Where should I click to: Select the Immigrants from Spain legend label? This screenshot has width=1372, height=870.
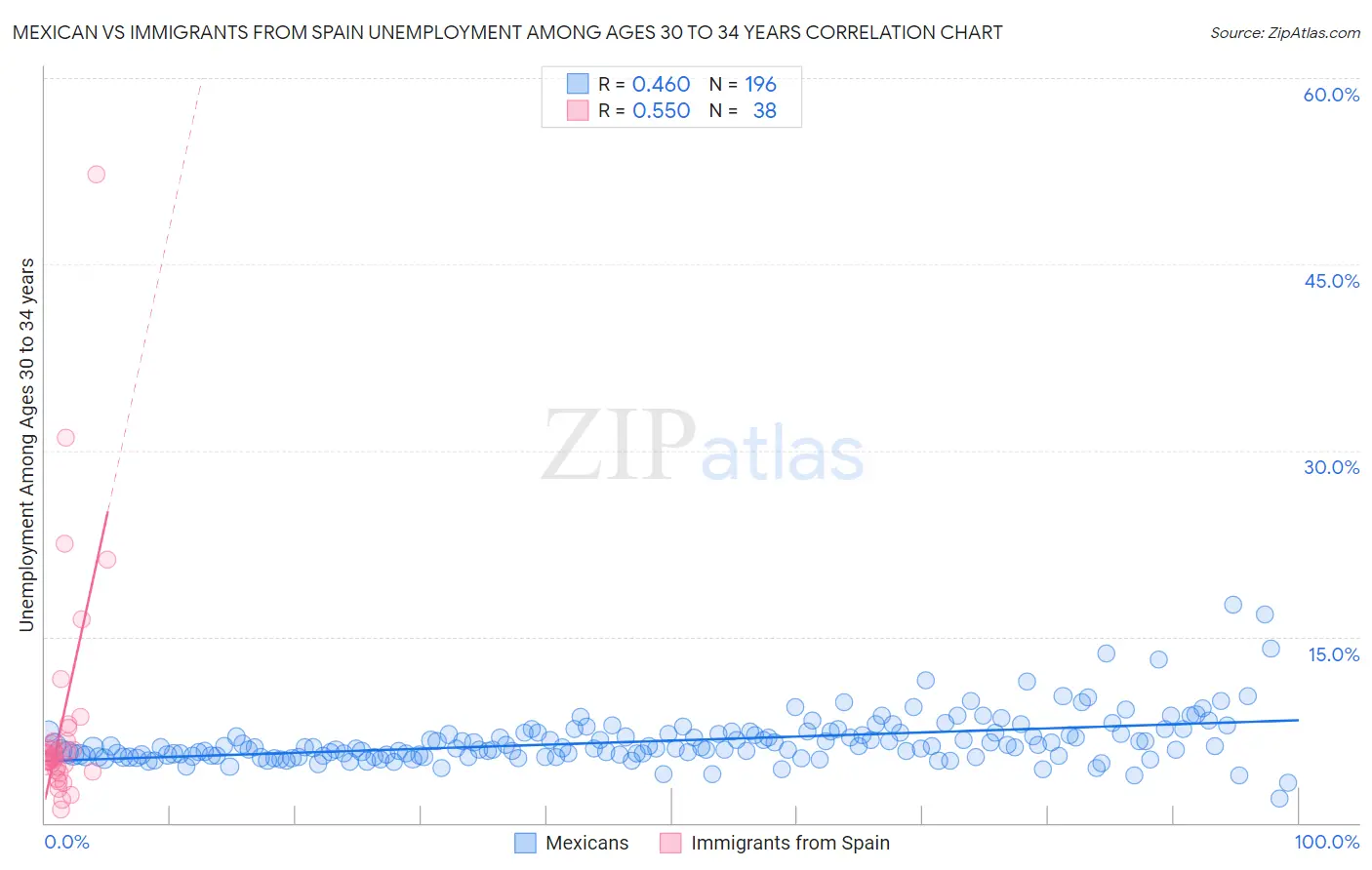(790, 843)
